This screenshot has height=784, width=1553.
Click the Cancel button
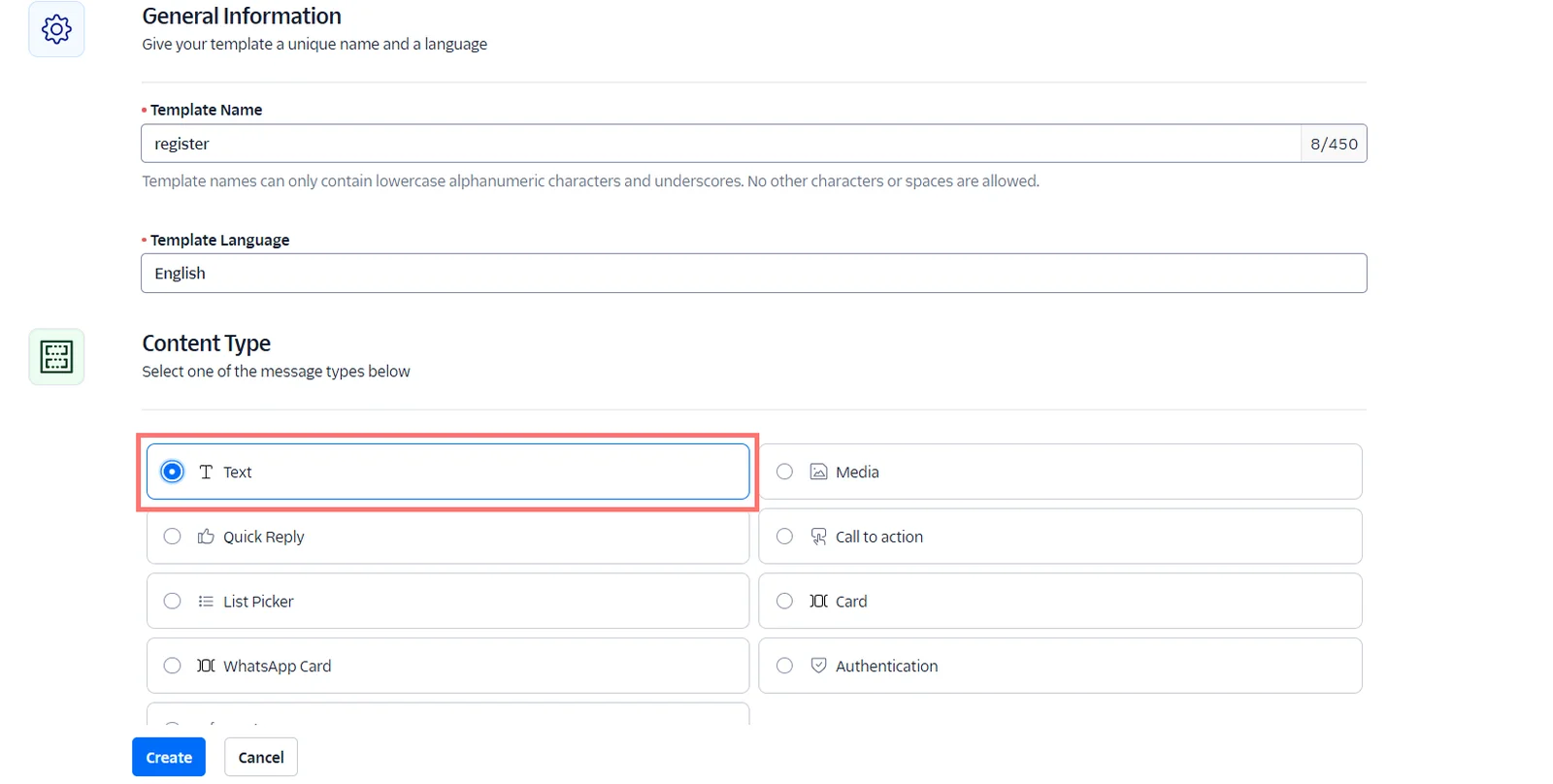(261, 757)
